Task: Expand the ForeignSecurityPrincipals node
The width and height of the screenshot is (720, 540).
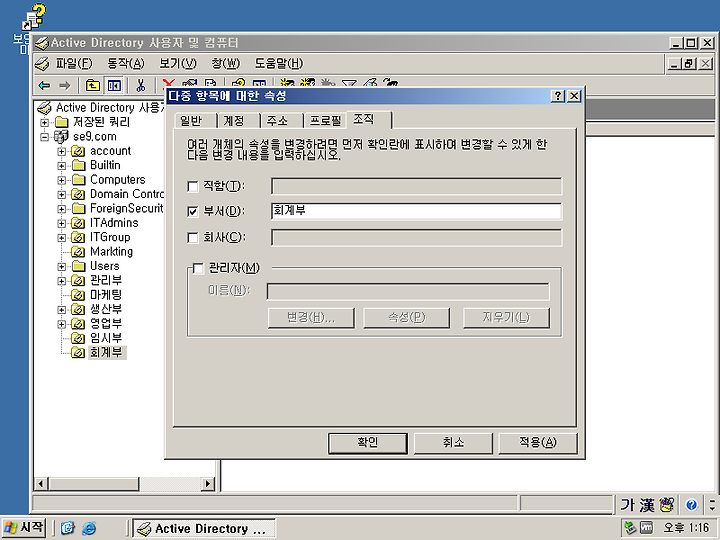Action: click(62, 209)
